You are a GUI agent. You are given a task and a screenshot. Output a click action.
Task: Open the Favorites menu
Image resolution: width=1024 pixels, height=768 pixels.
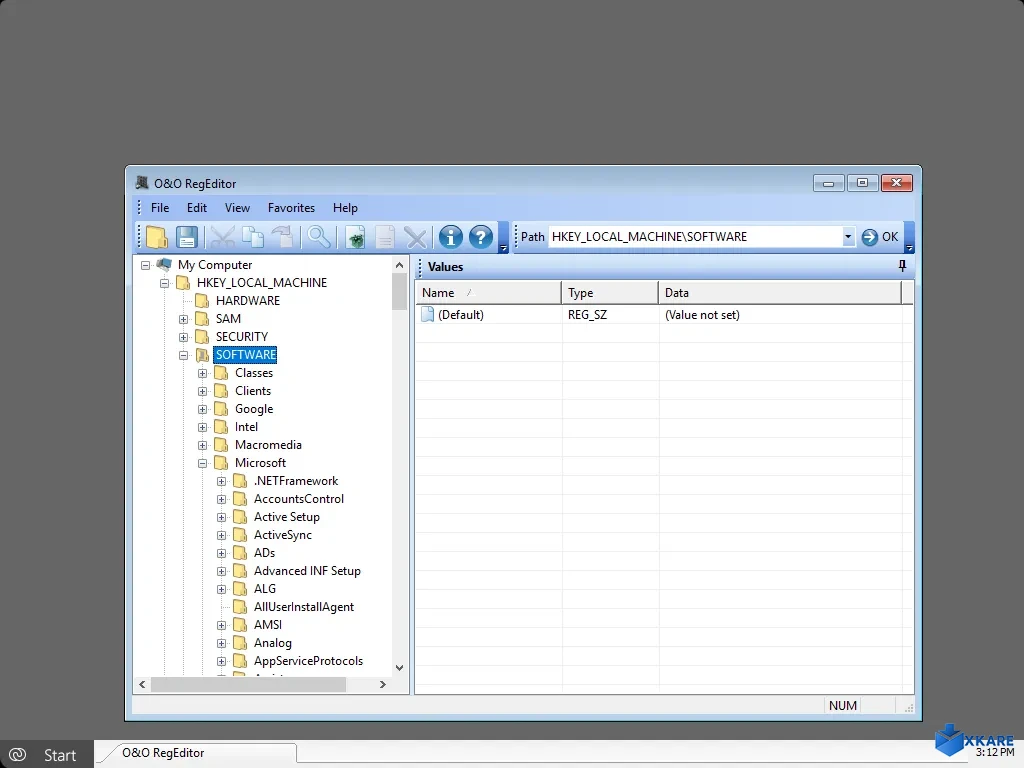click(x=291, y=208)
